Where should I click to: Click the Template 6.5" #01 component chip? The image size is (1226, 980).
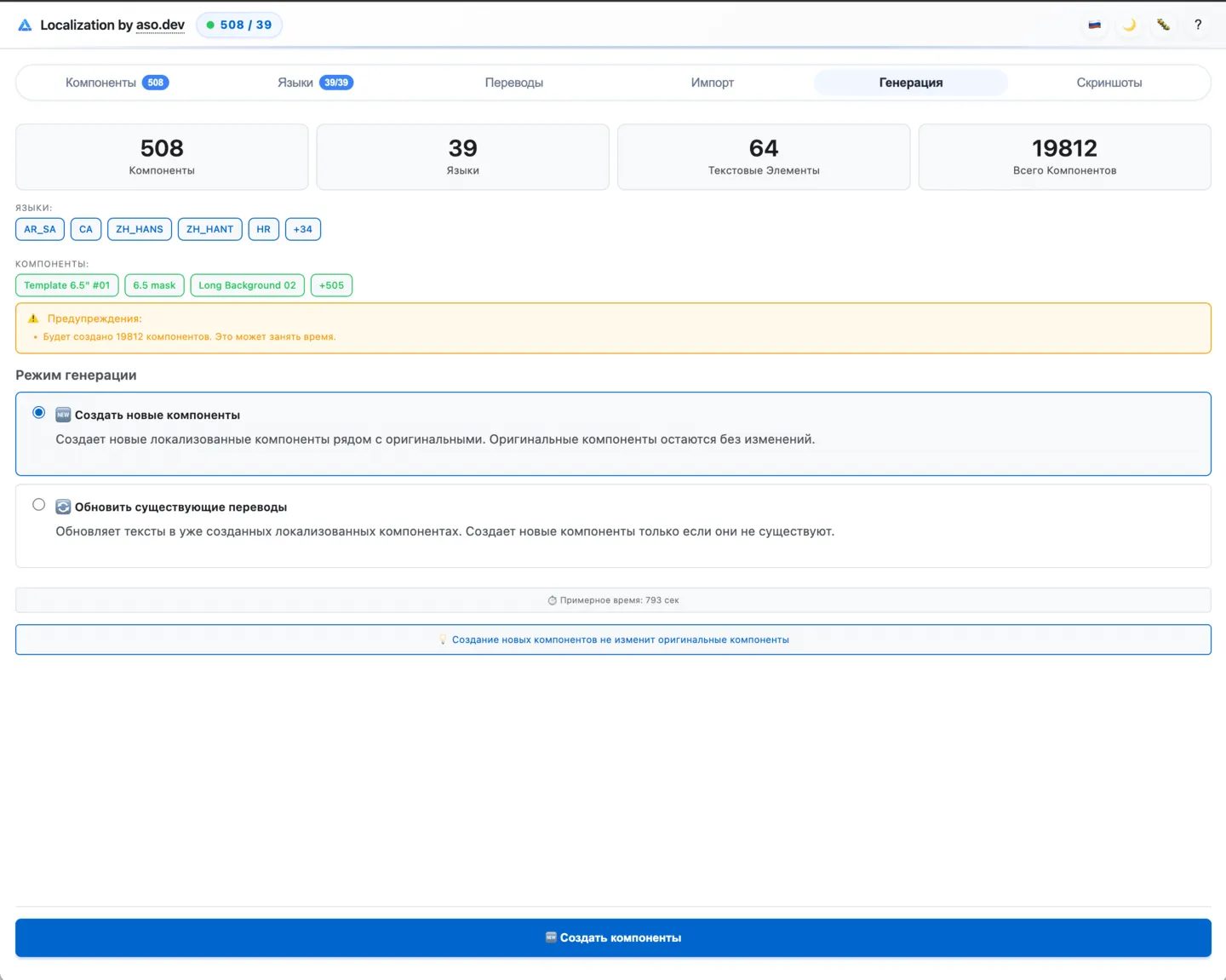tap(66, 285)
